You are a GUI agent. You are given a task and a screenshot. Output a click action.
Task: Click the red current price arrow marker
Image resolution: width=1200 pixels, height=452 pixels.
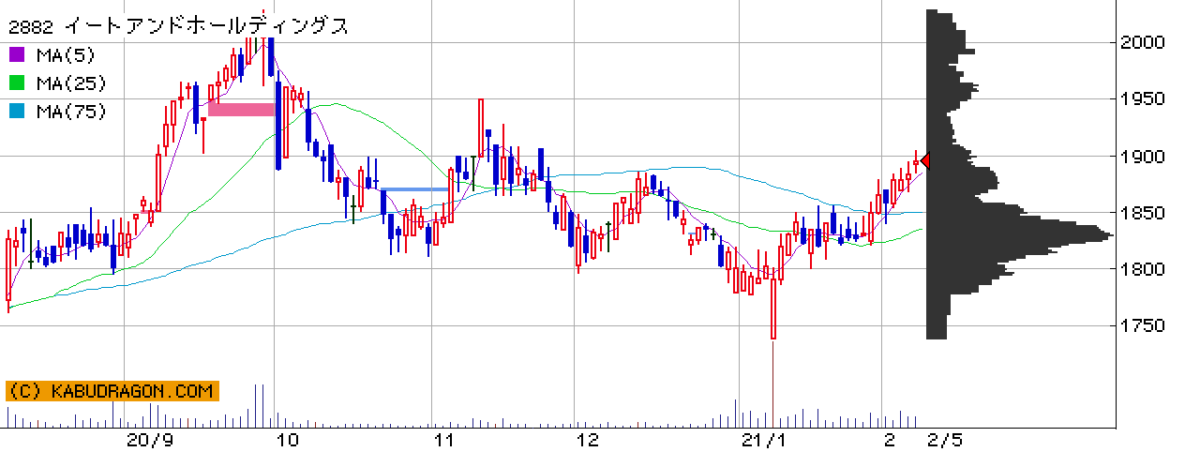[x=925, y=160]
